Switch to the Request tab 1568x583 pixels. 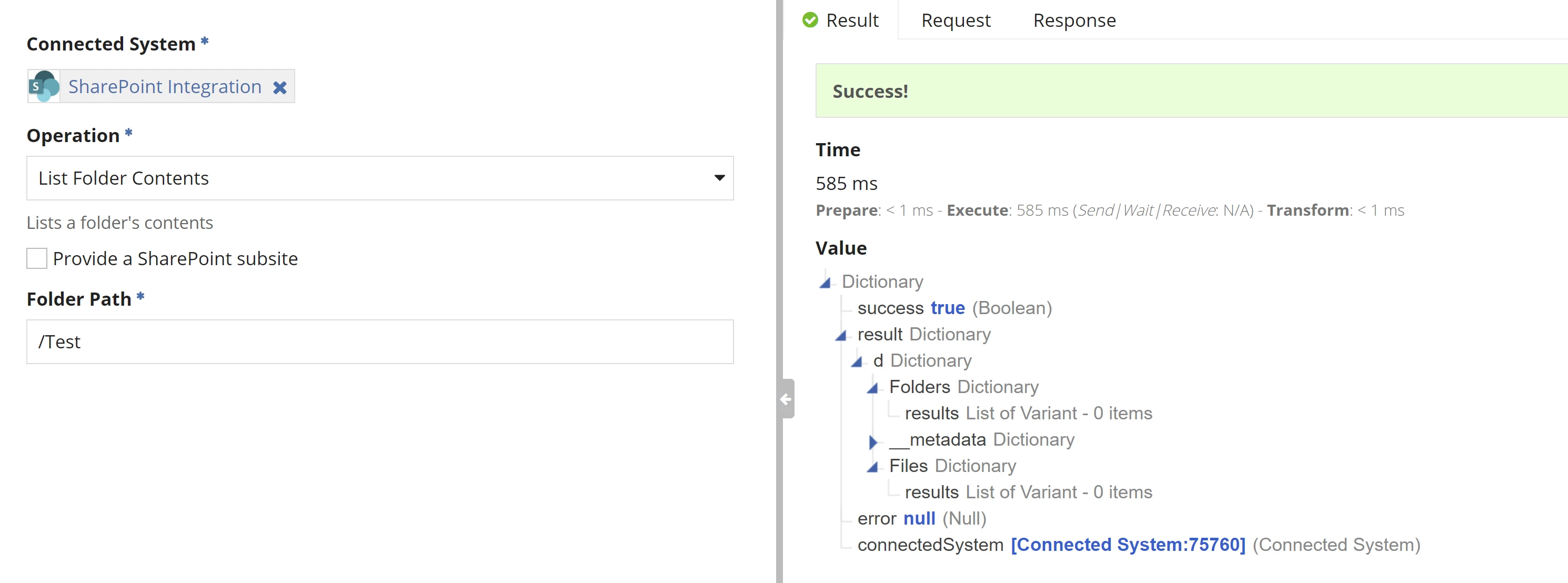956,21
